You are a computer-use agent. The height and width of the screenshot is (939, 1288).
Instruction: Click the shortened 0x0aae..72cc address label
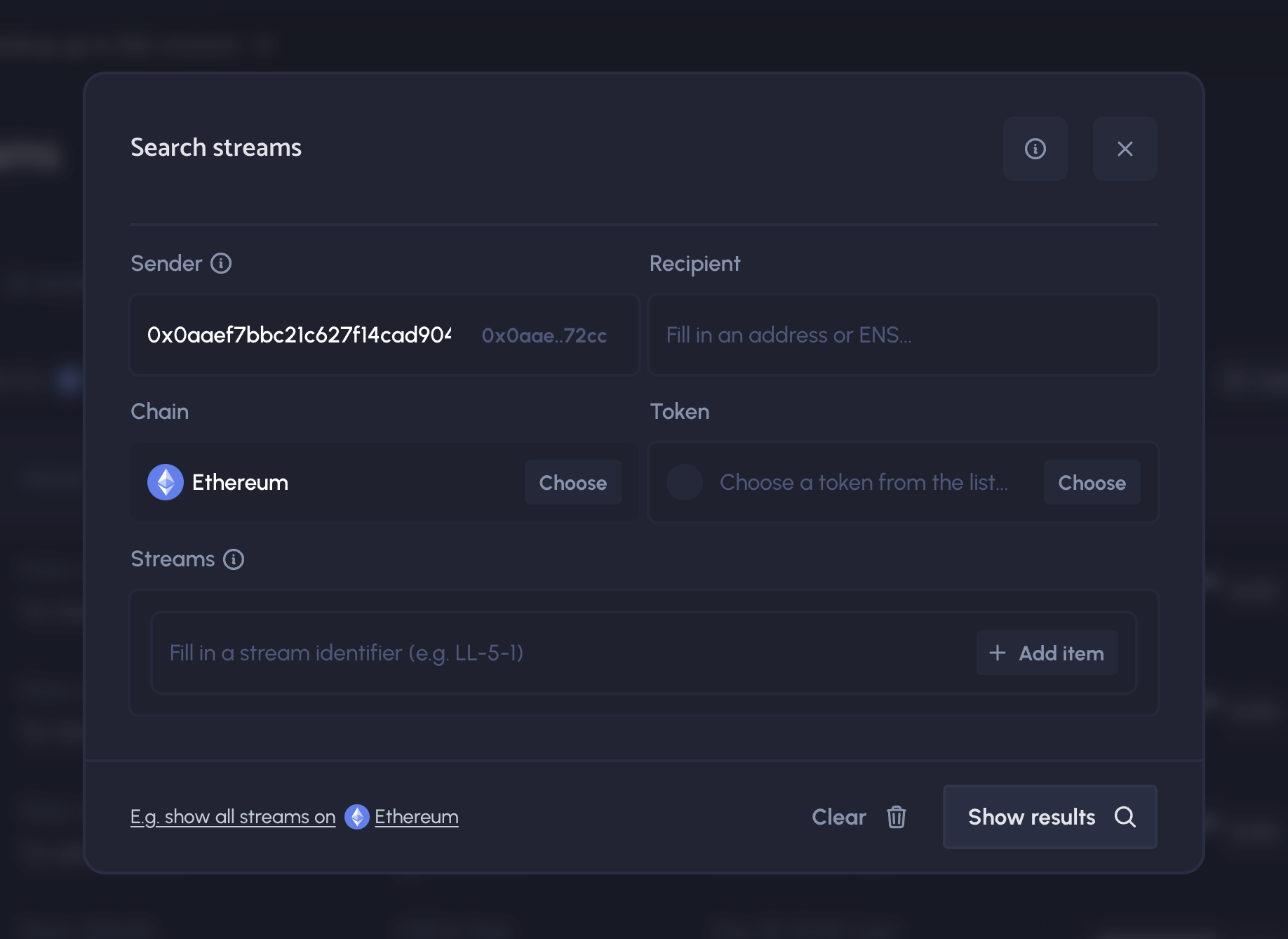point(544,335)
